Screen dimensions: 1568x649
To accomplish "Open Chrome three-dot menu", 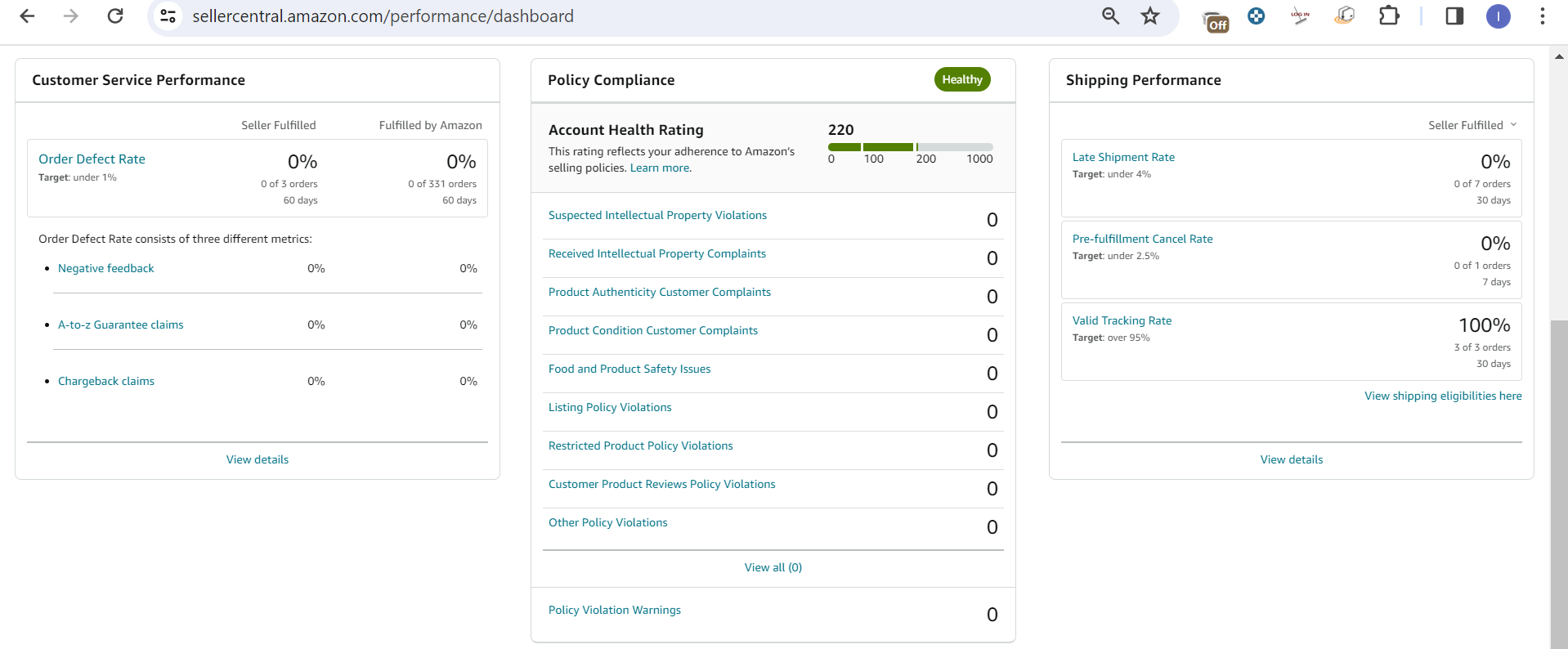I will 1542,16.
